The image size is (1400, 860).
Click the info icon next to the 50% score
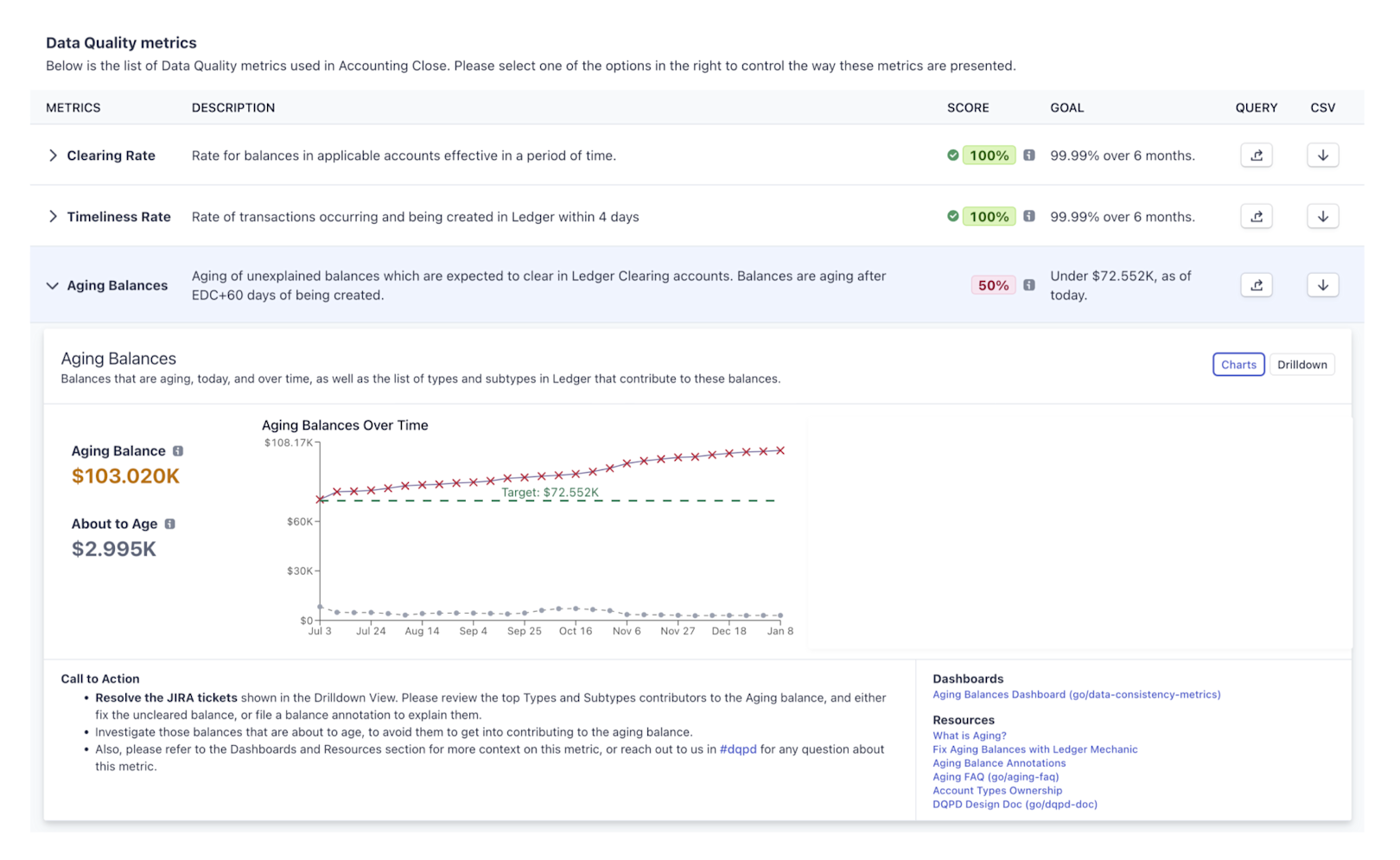coord(1028,284)
